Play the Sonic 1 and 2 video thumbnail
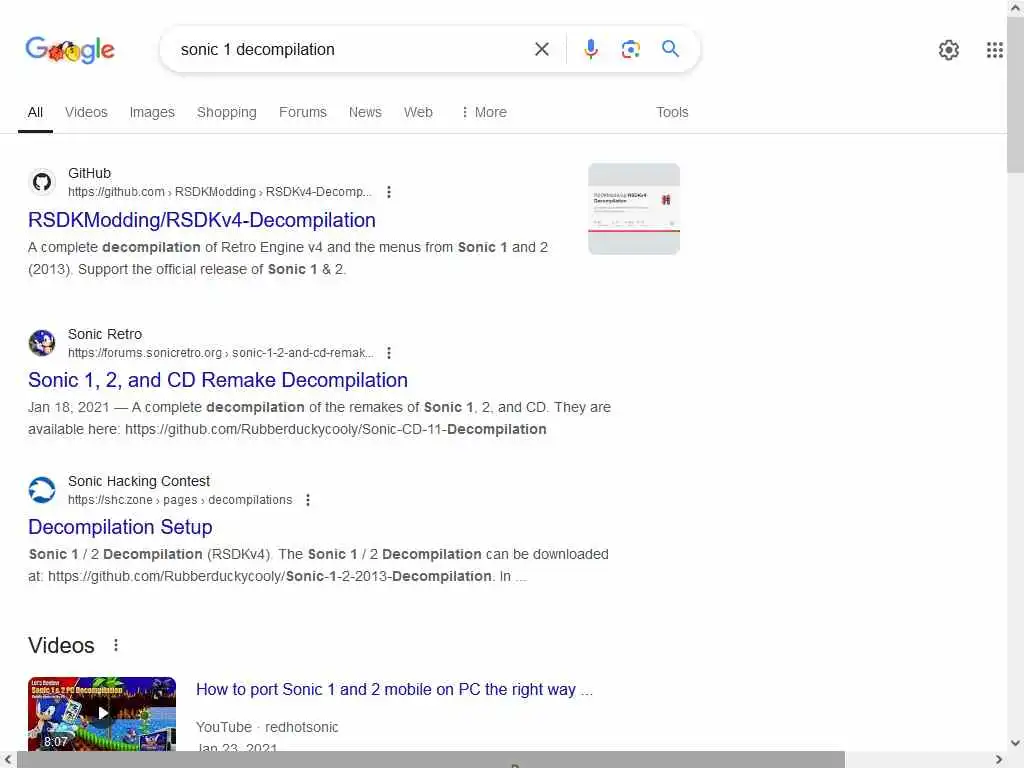This screenshot has height=768, width=1024. pyautogui.click(x=102, y=713)
